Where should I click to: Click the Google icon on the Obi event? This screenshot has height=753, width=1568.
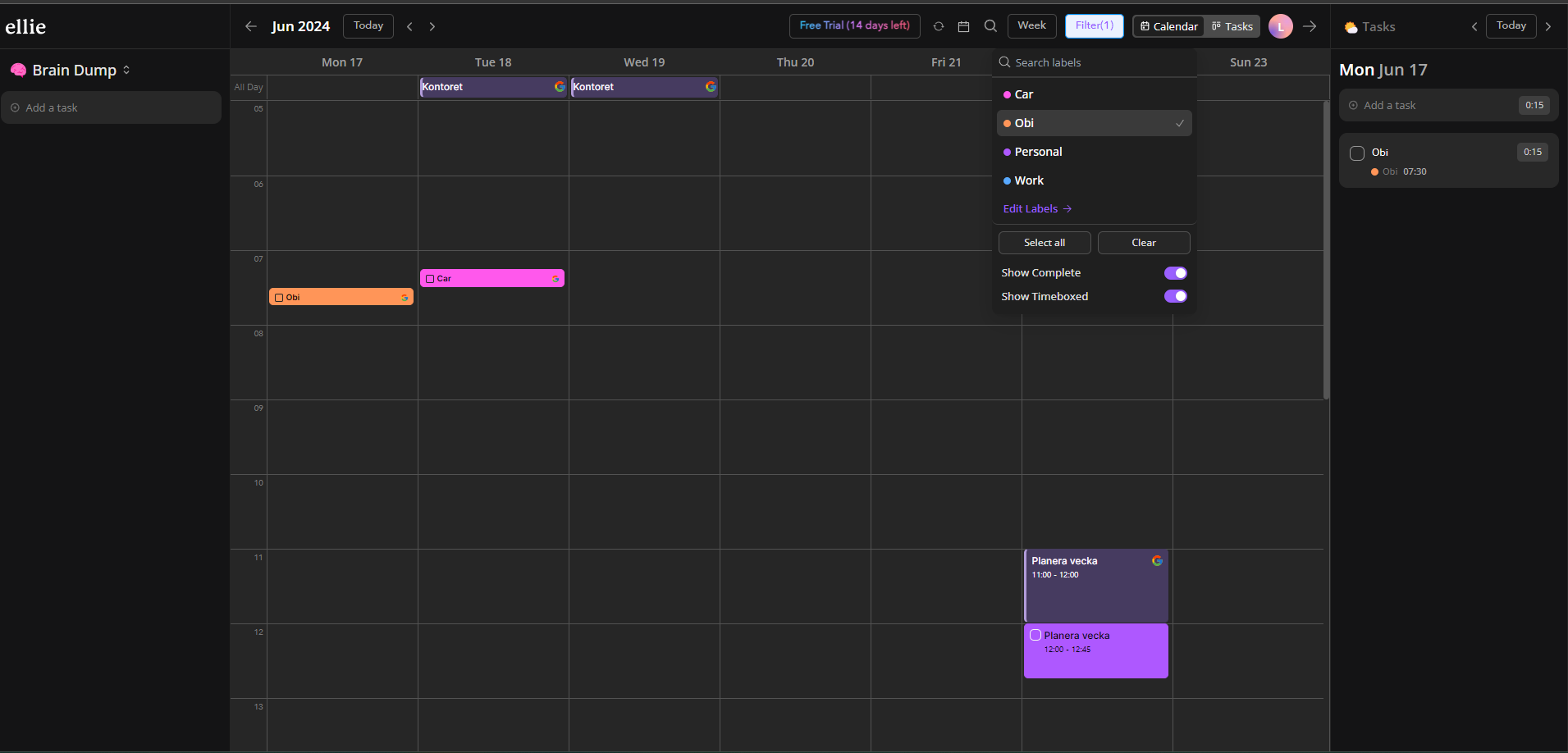pos(405,298)
